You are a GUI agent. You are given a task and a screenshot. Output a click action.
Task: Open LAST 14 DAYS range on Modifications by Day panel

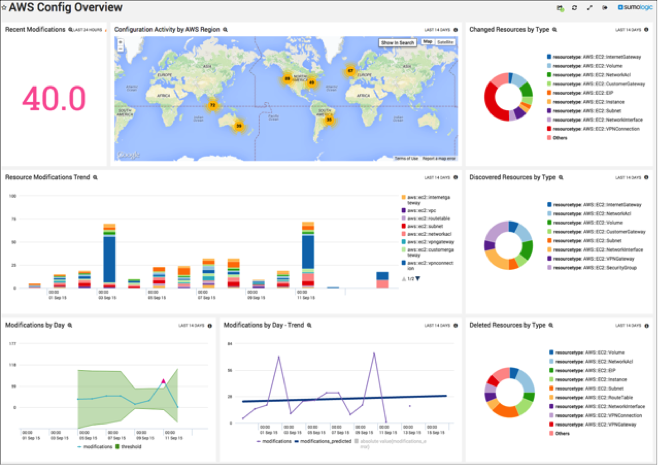pos(191,326)
